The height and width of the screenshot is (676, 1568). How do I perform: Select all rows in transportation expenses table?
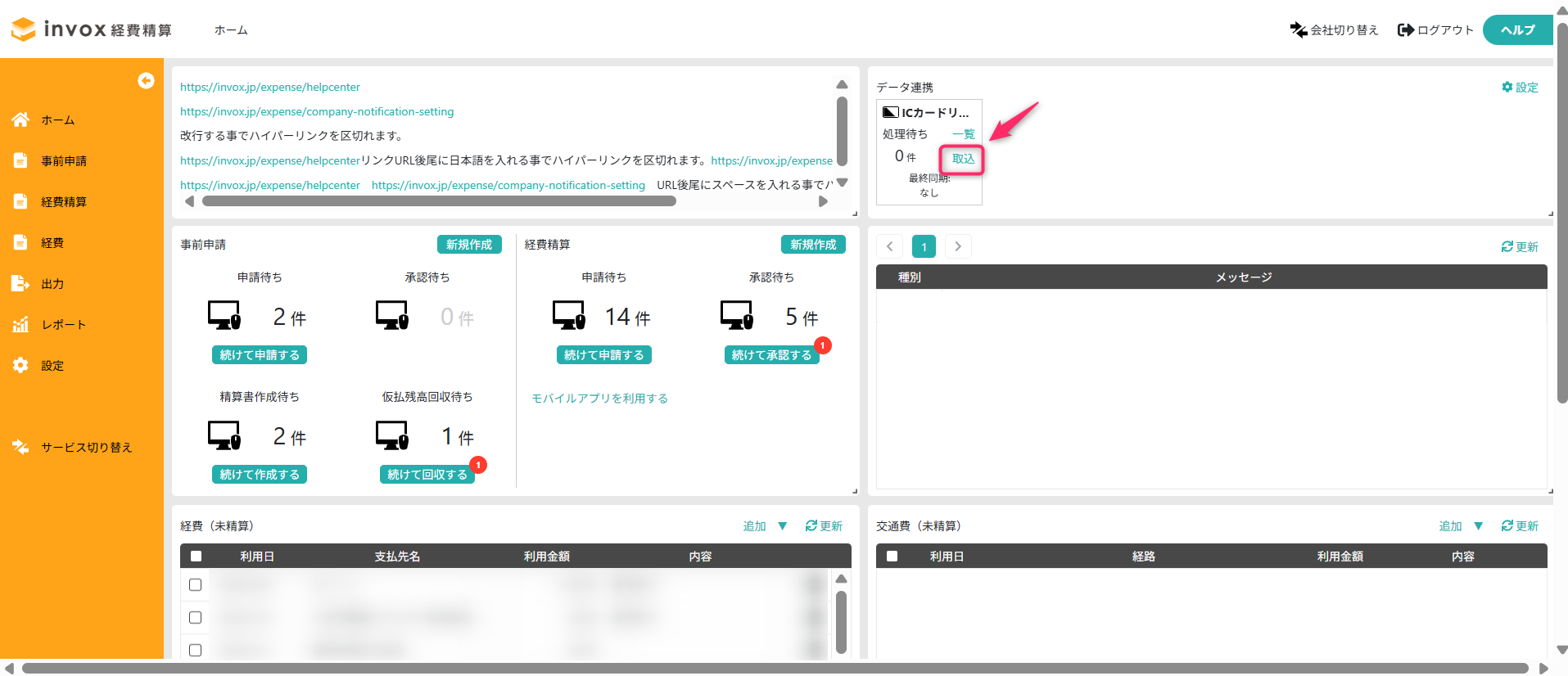pos(892,557)
